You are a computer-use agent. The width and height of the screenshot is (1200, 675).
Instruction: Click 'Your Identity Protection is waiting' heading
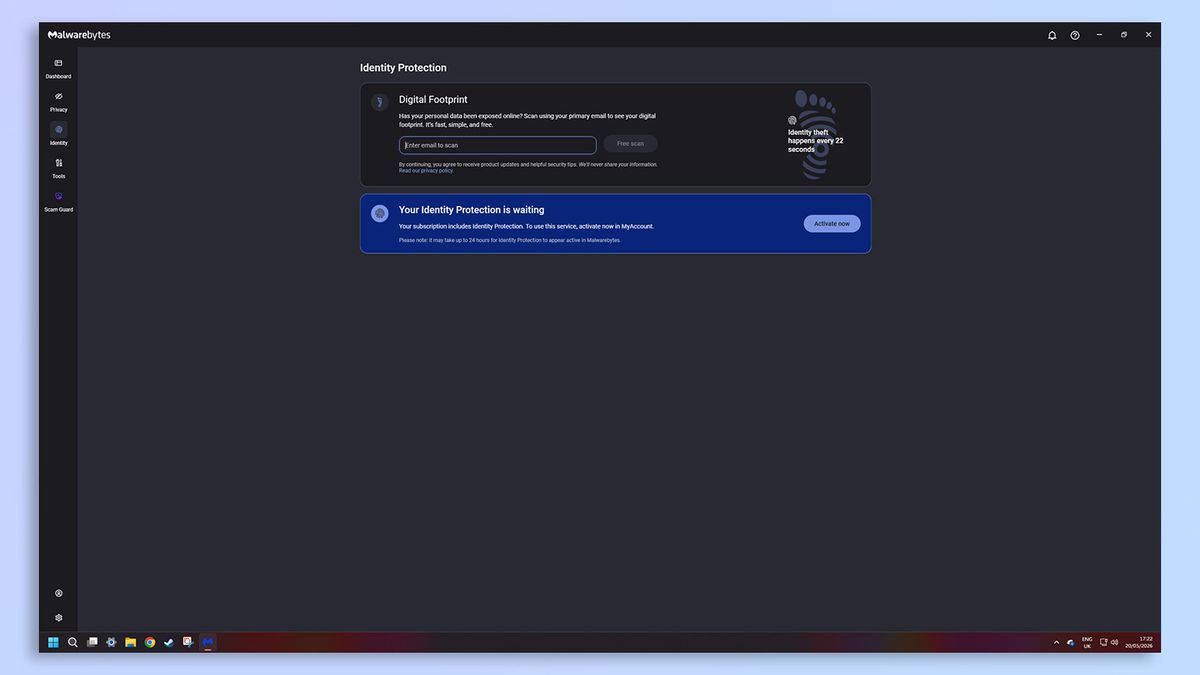(x=471, y=210)
